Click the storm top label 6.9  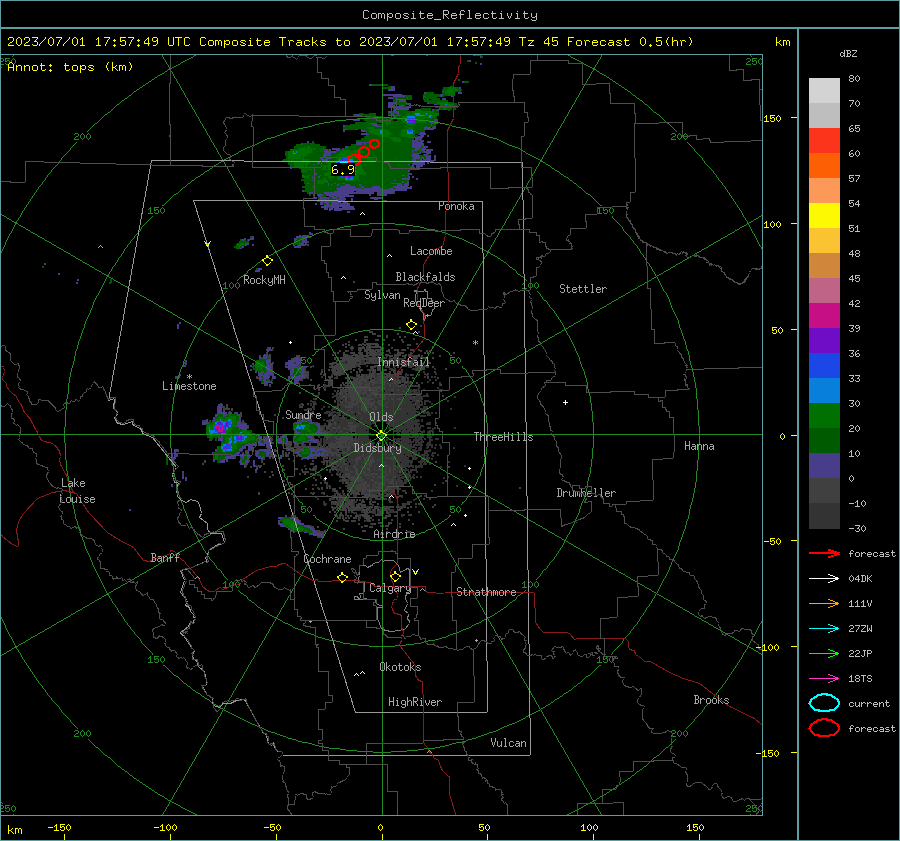coord(343,170)
